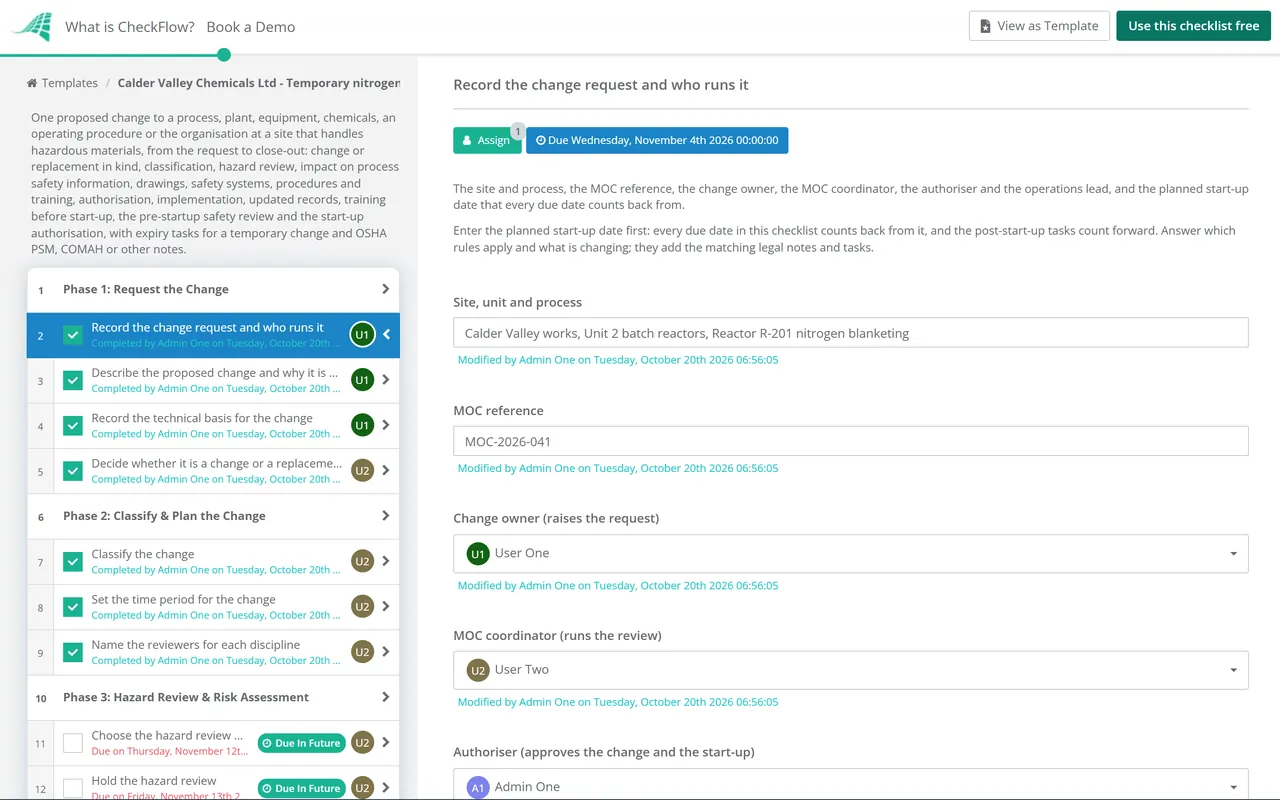
Task: Click the 'Due Wednesday, November 4th 2026' button
Action: point(657,140)
